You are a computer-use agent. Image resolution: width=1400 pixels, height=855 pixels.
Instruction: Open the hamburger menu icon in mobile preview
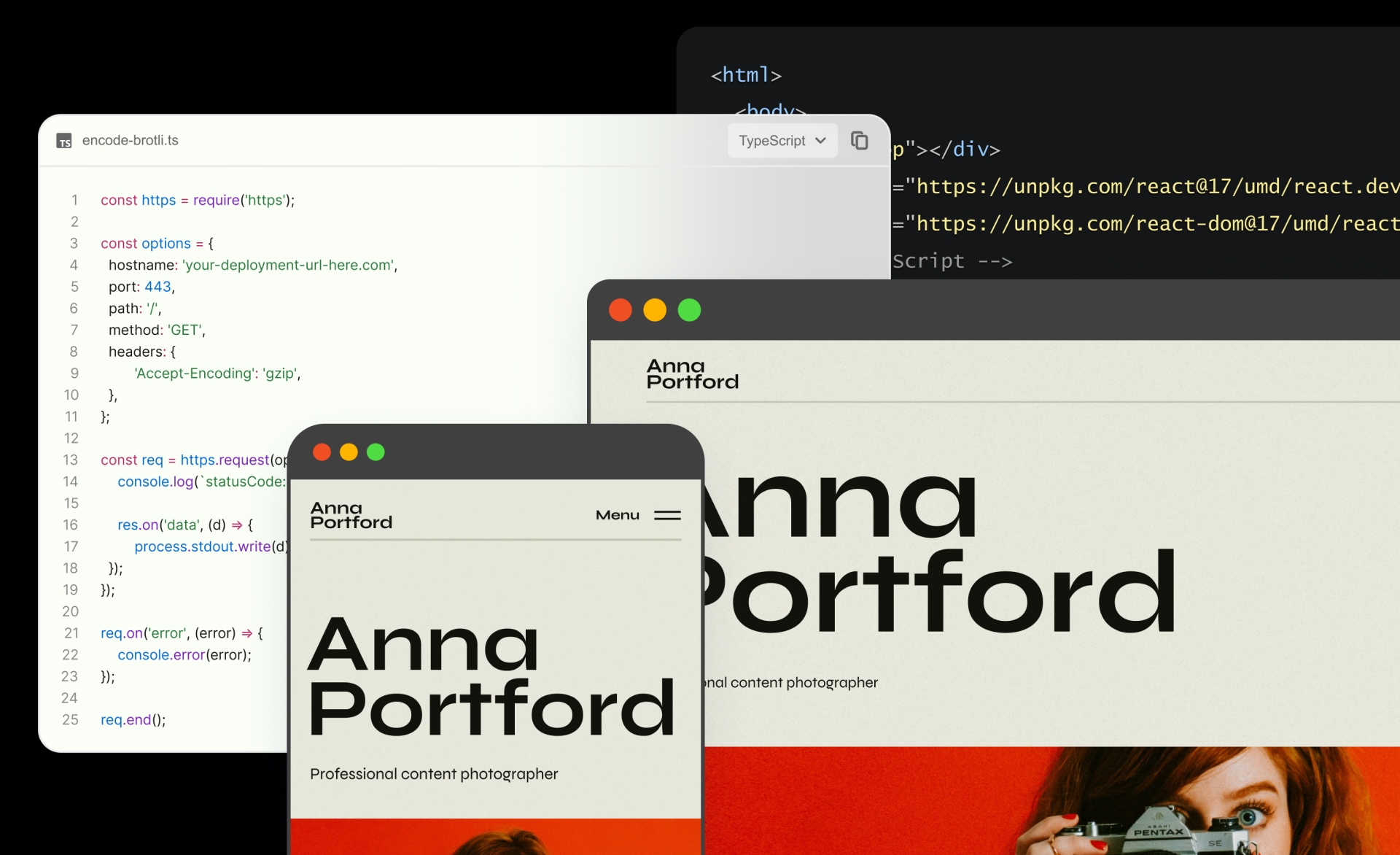667,515
